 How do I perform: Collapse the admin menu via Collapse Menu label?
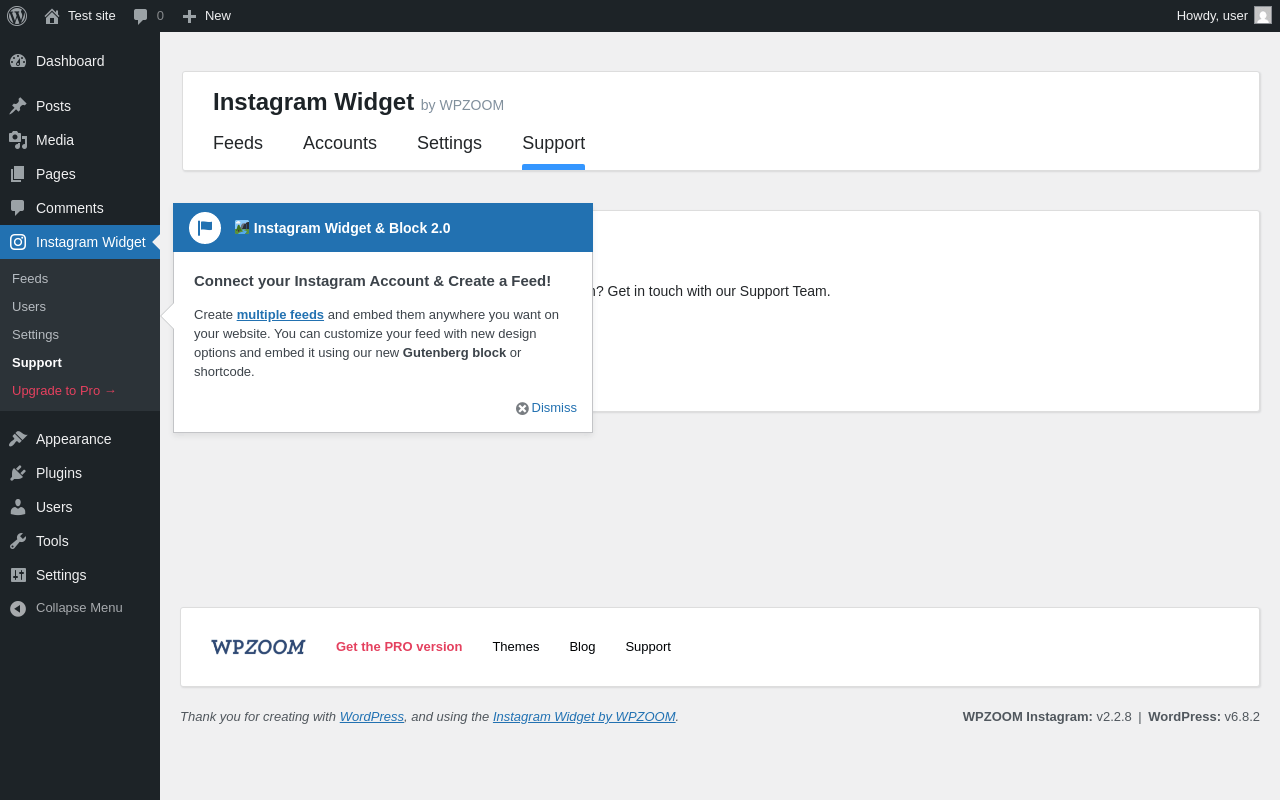click(x=79, y=608)
